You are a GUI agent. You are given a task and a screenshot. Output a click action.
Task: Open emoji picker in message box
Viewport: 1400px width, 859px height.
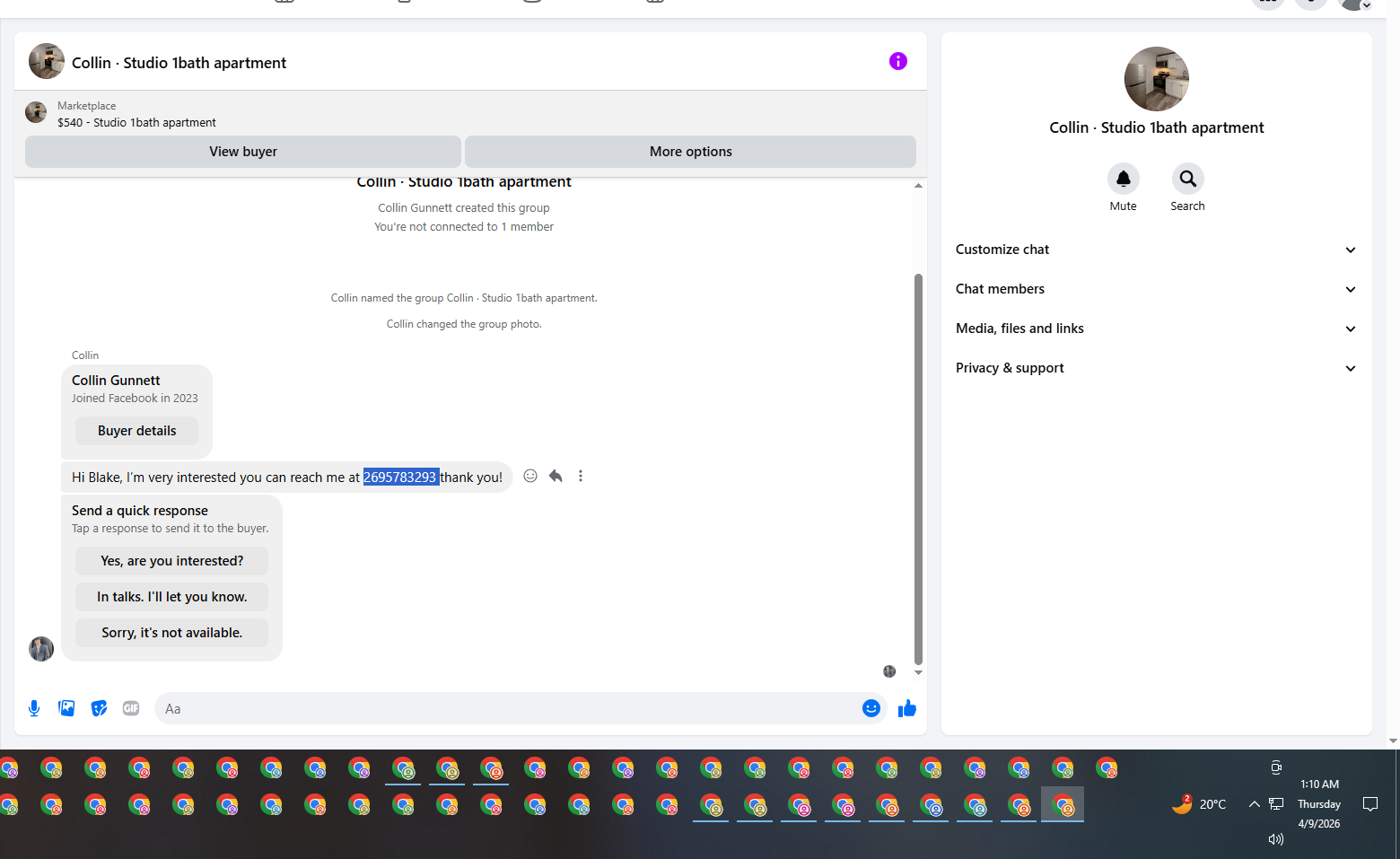[x=871, y=708]
